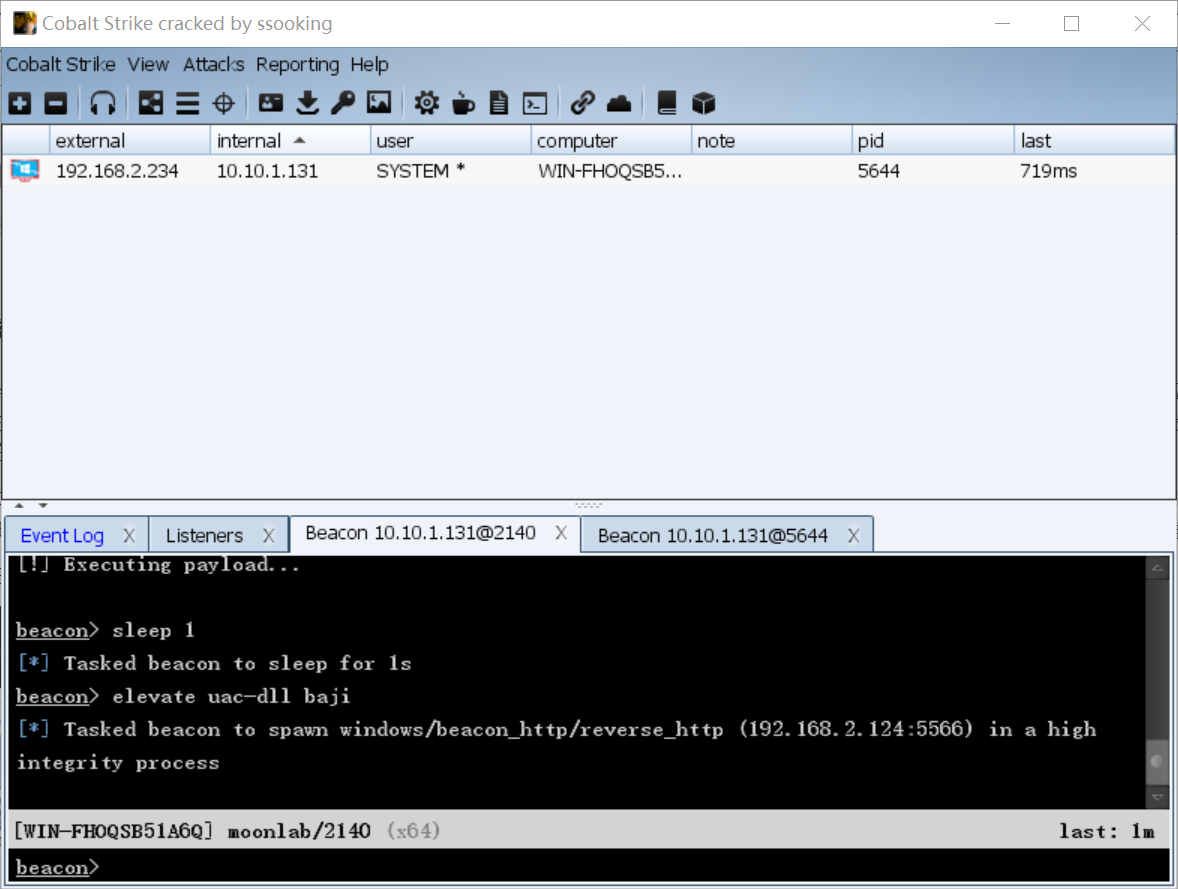Open payload generator gear icon

(427, 103)
